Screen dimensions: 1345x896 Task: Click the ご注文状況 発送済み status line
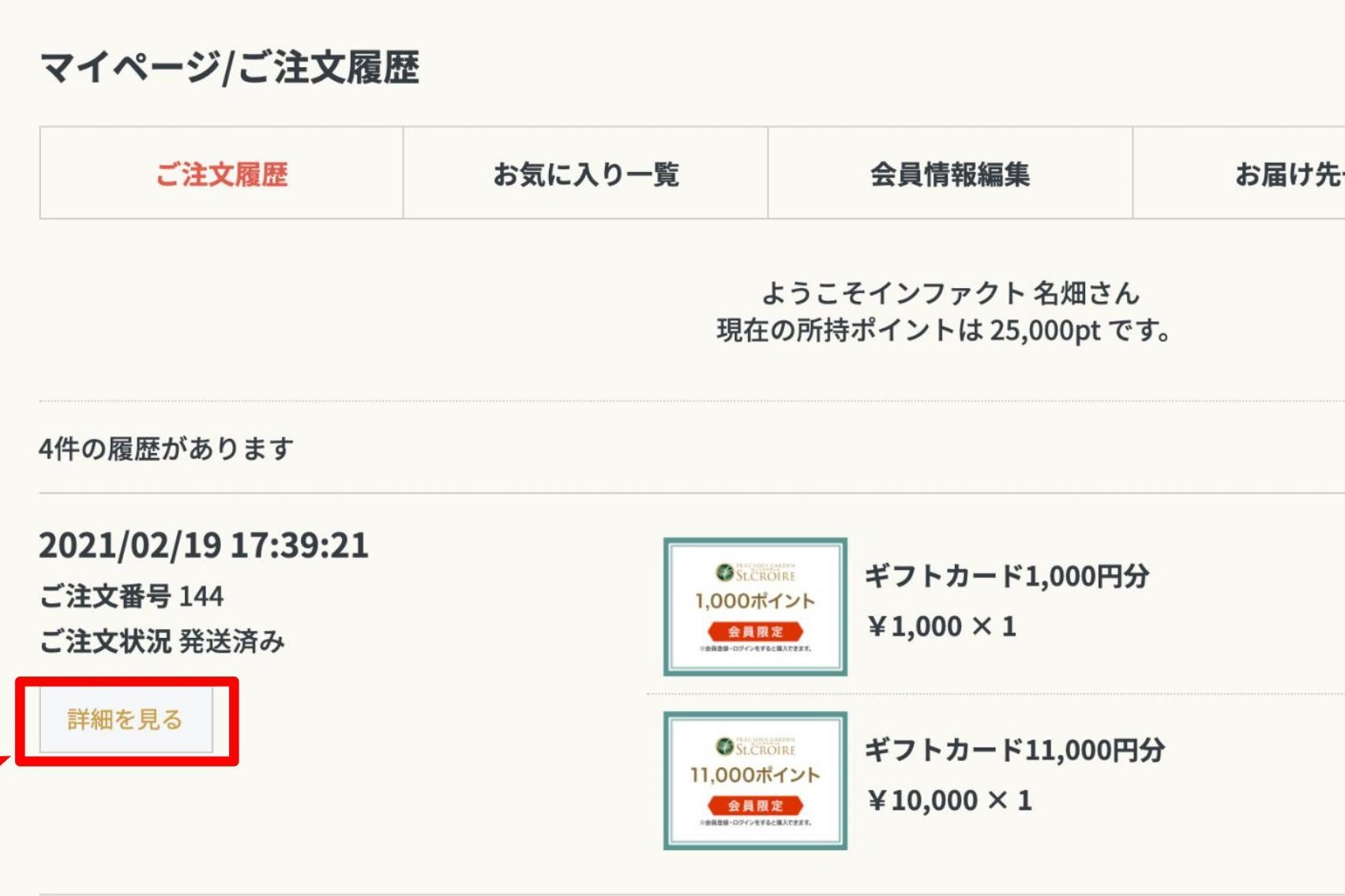coord(162,642)
